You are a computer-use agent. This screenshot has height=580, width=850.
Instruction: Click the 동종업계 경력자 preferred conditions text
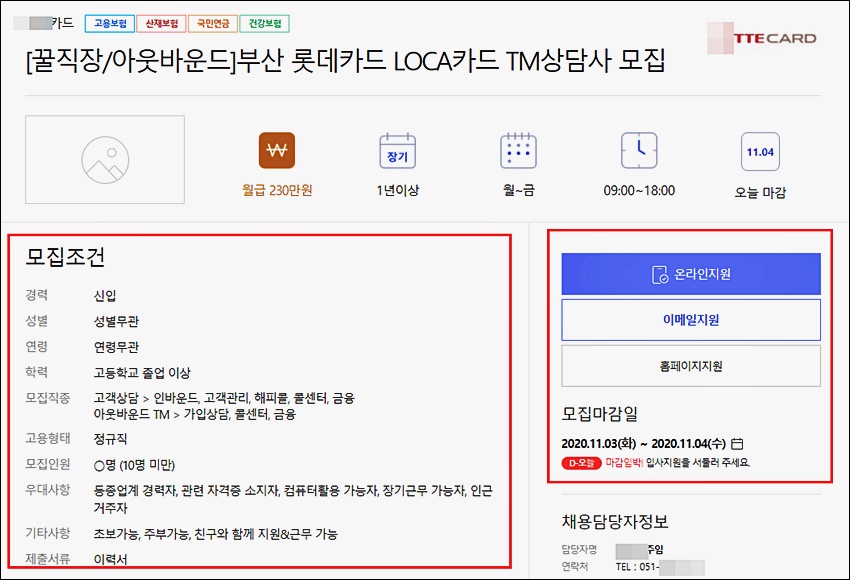click(x=293, y=499)
